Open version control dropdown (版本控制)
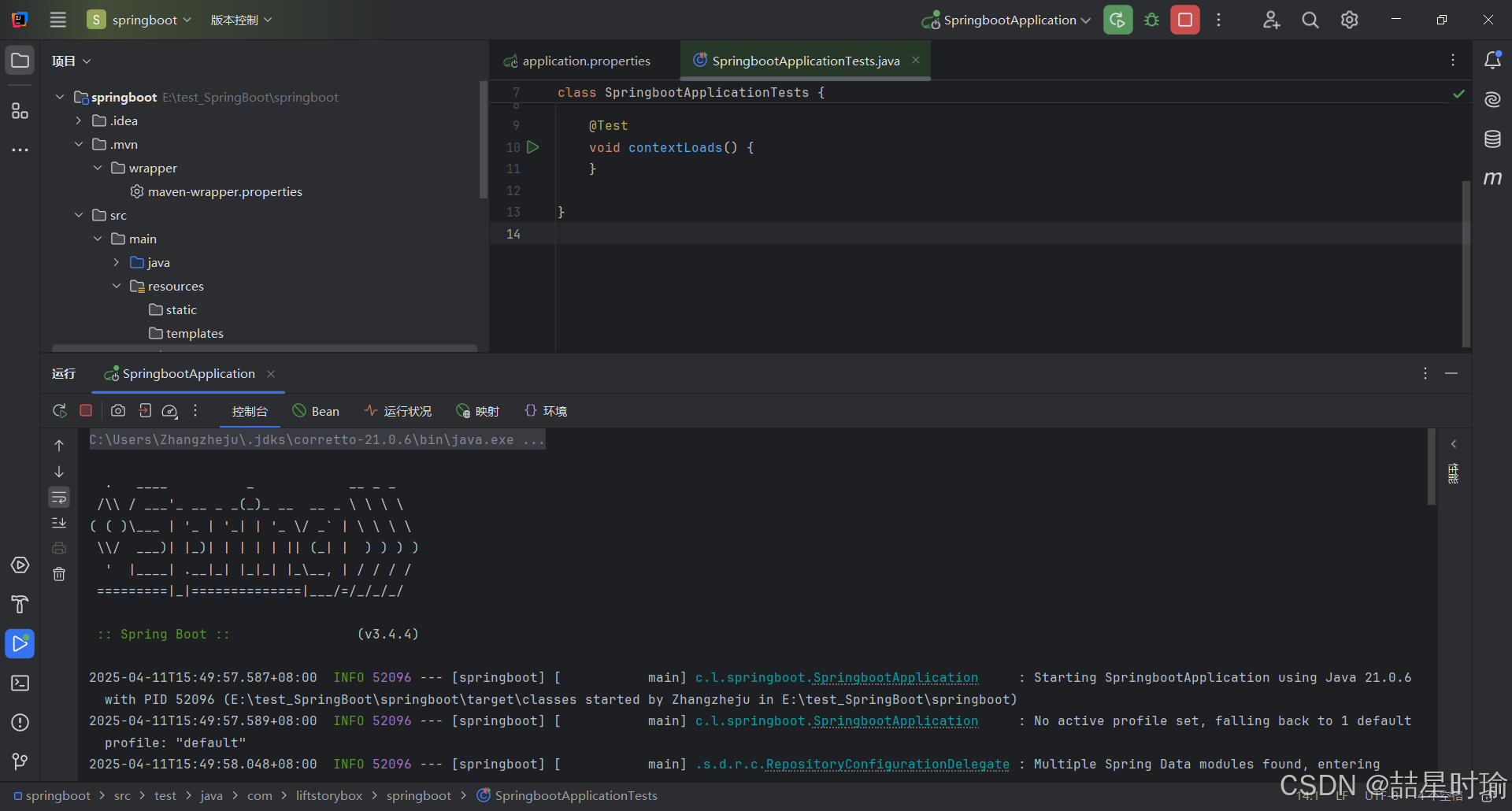 (x=241, y=20)
